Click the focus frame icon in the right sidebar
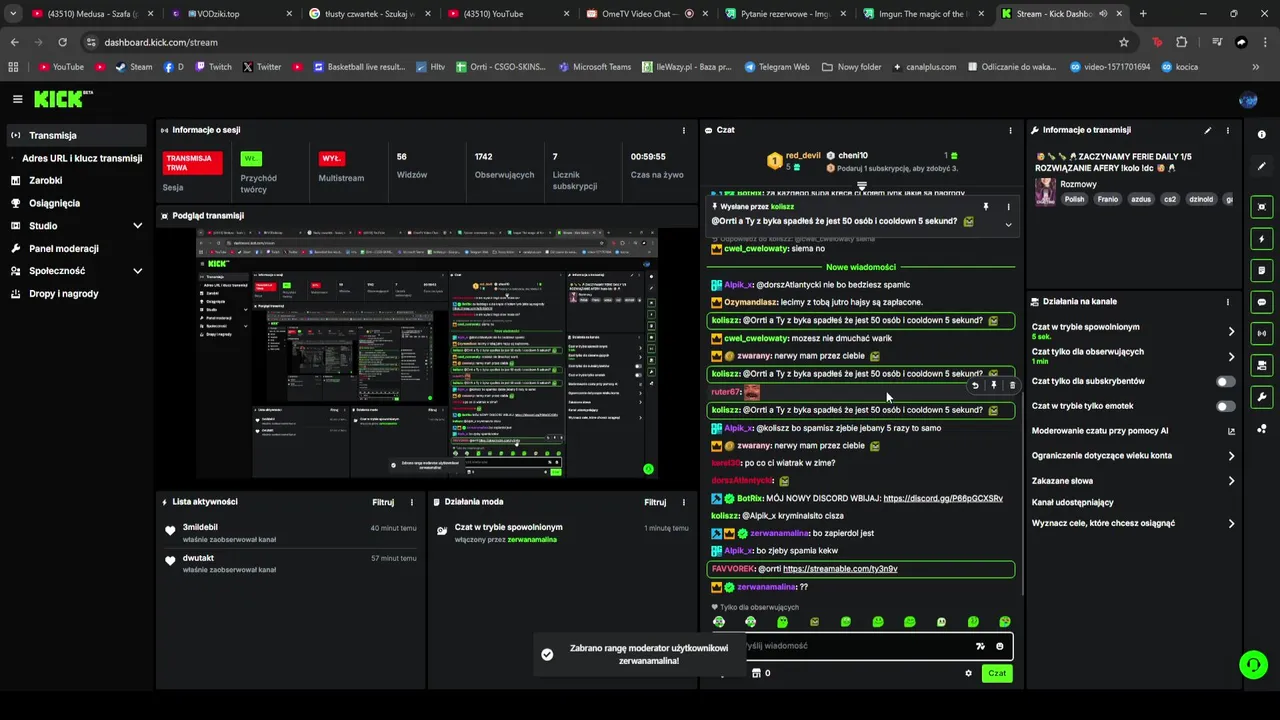 pos(1262,207)
